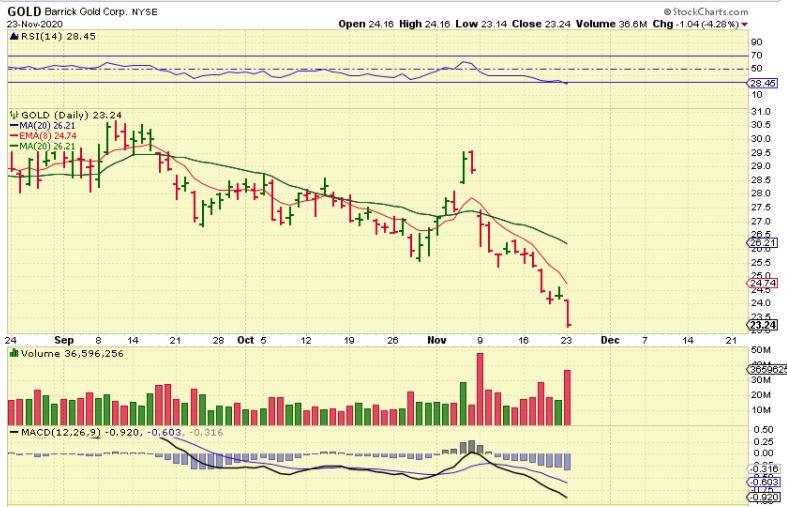Click the boxed -0.603 MACD signal axis value
This screenshot has height=507, width=787.
[x=765, y=482]
